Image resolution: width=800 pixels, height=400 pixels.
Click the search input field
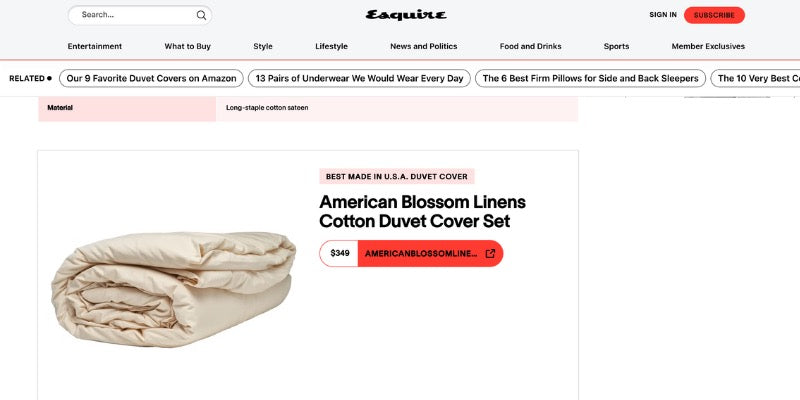[x=130, y=15]
